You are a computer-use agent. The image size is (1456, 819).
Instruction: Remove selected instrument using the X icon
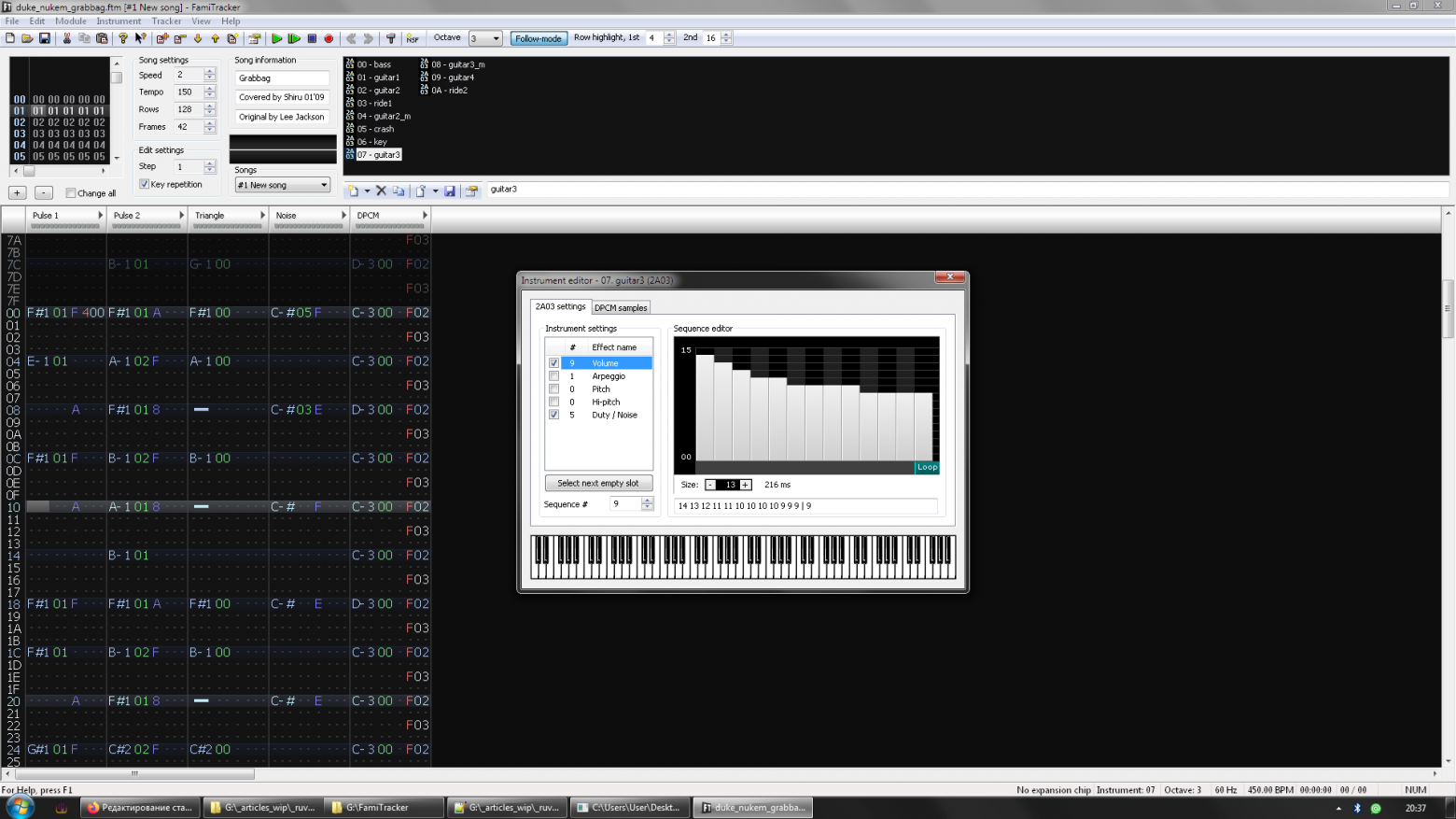[x=381, y=190]
